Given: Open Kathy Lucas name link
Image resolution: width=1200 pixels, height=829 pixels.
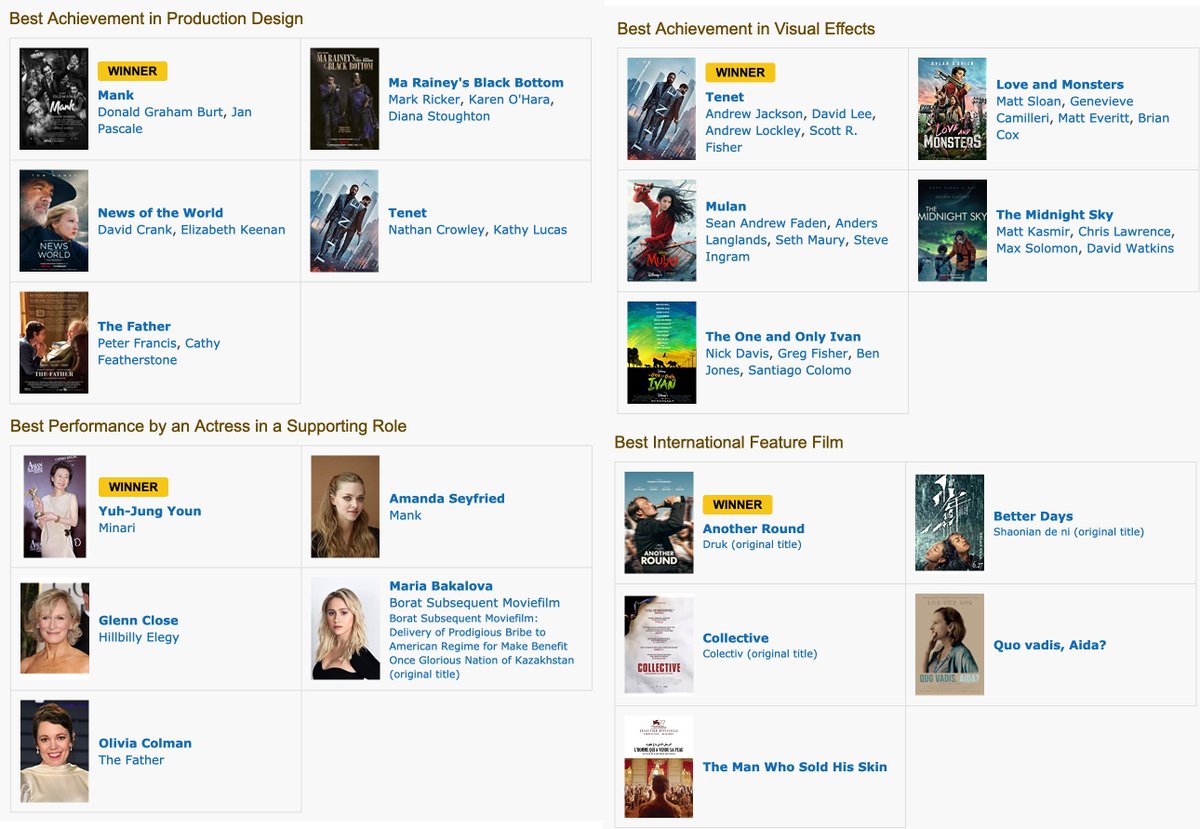Looking at the screenshot, I should click(530, 229).
